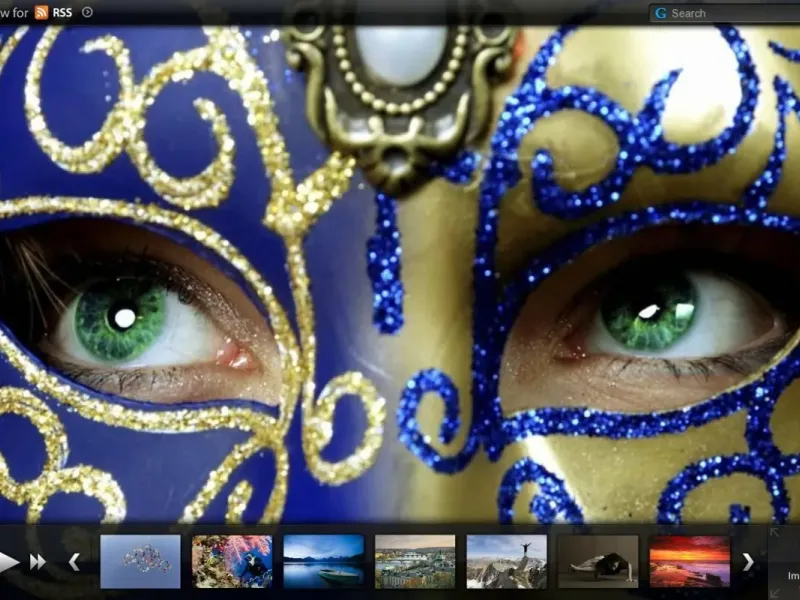Open the circled arrow next to RSS

(x=87, y=12)
